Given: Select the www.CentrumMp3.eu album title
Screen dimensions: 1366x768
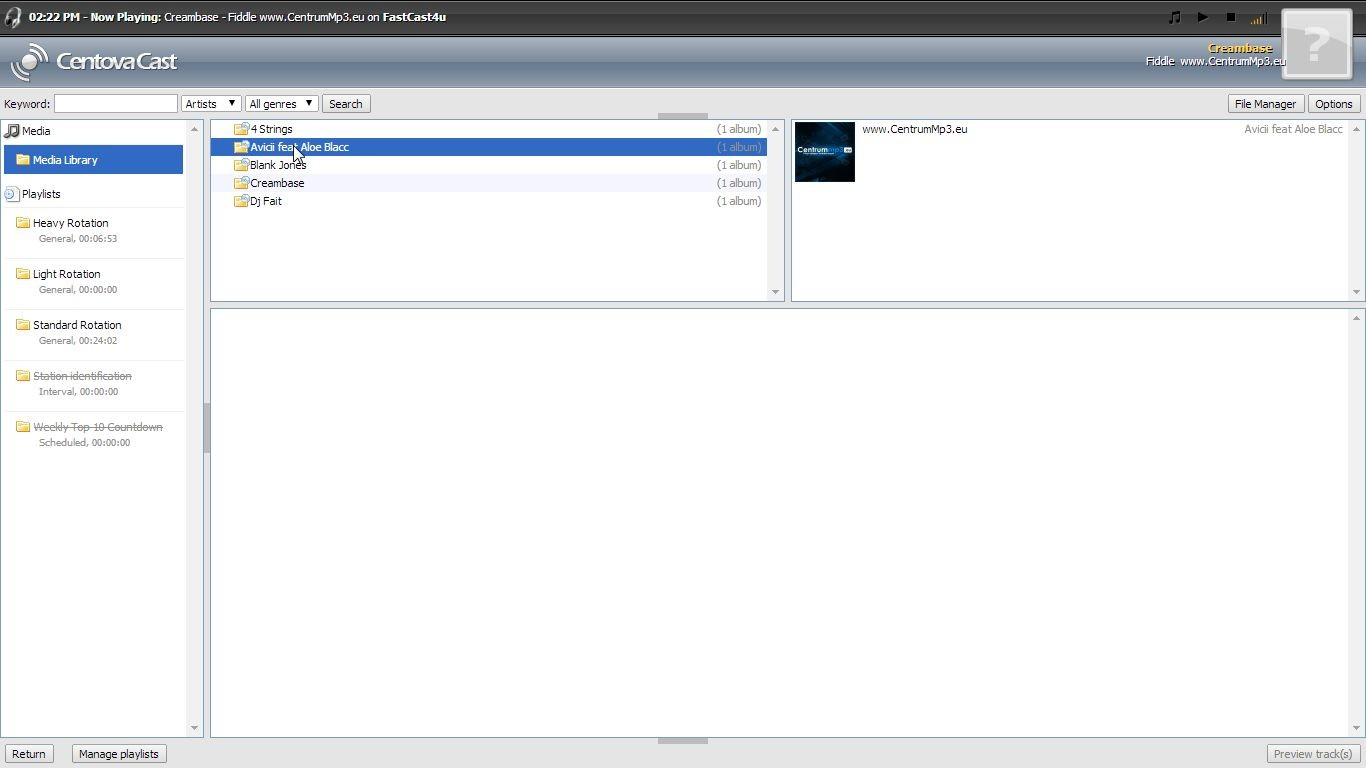Looking at the screenshot, I should coord(915,129).
